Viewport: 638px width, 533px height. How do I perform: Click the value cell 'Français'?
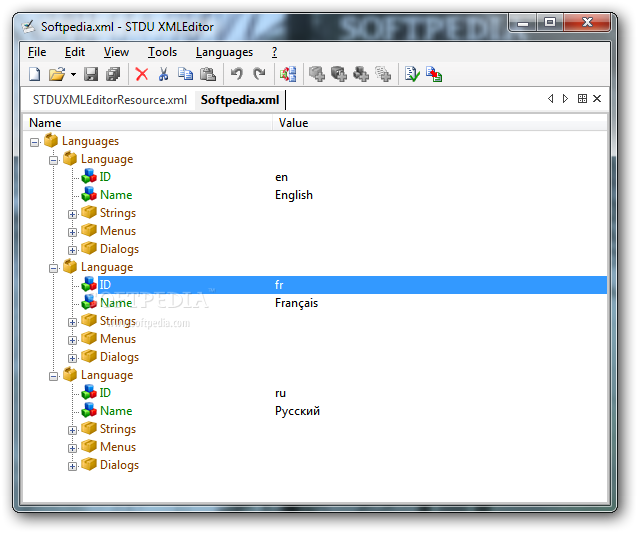296,303
